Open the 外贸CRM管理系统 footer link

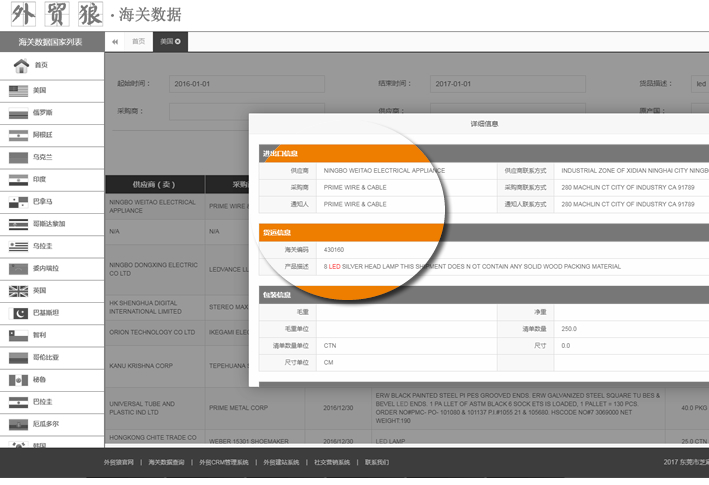(x=224, y=462)
